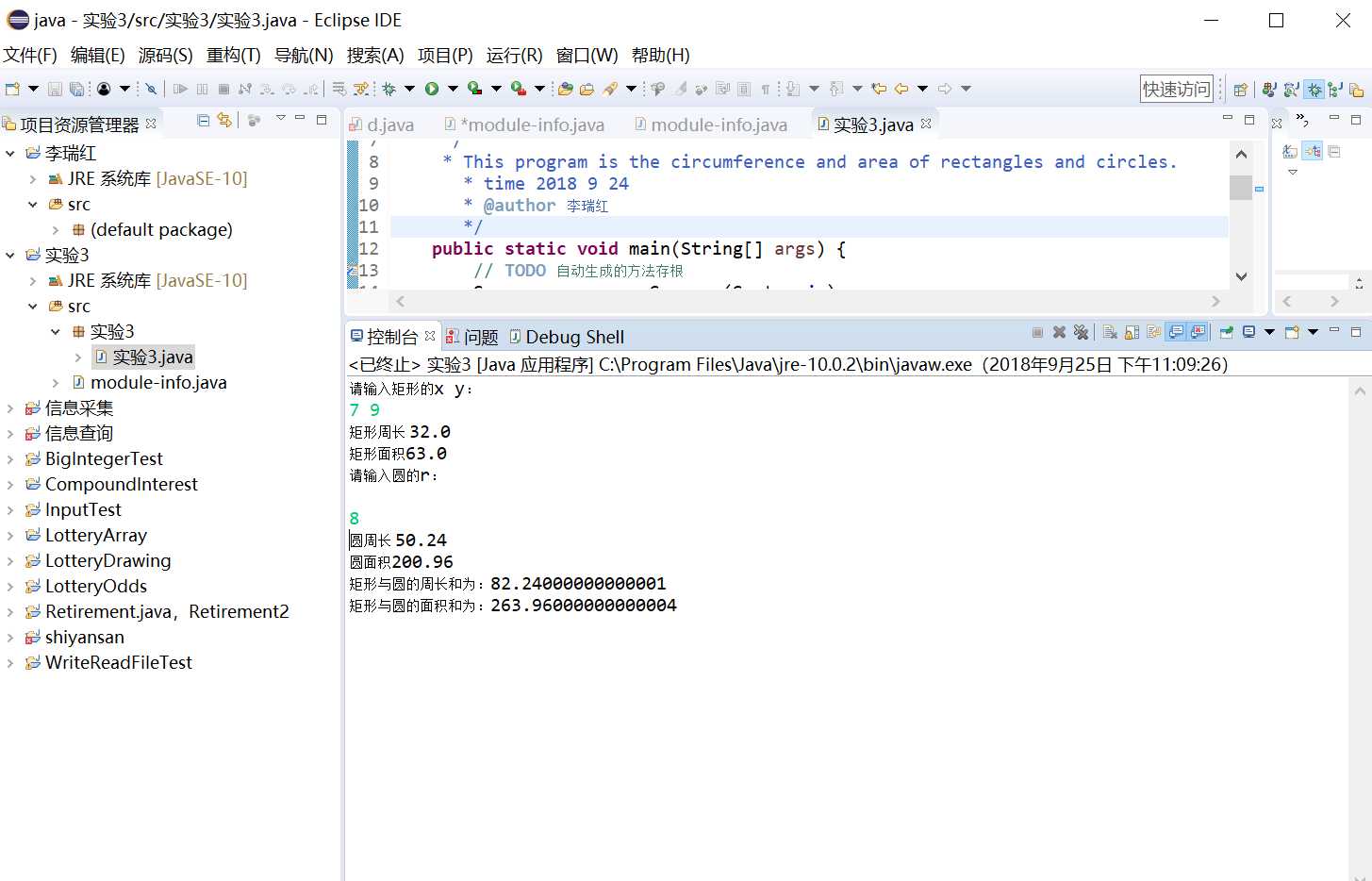Toggle Show Console on standard output
The image size is (1372, 881).
(x=1176, y=332)
